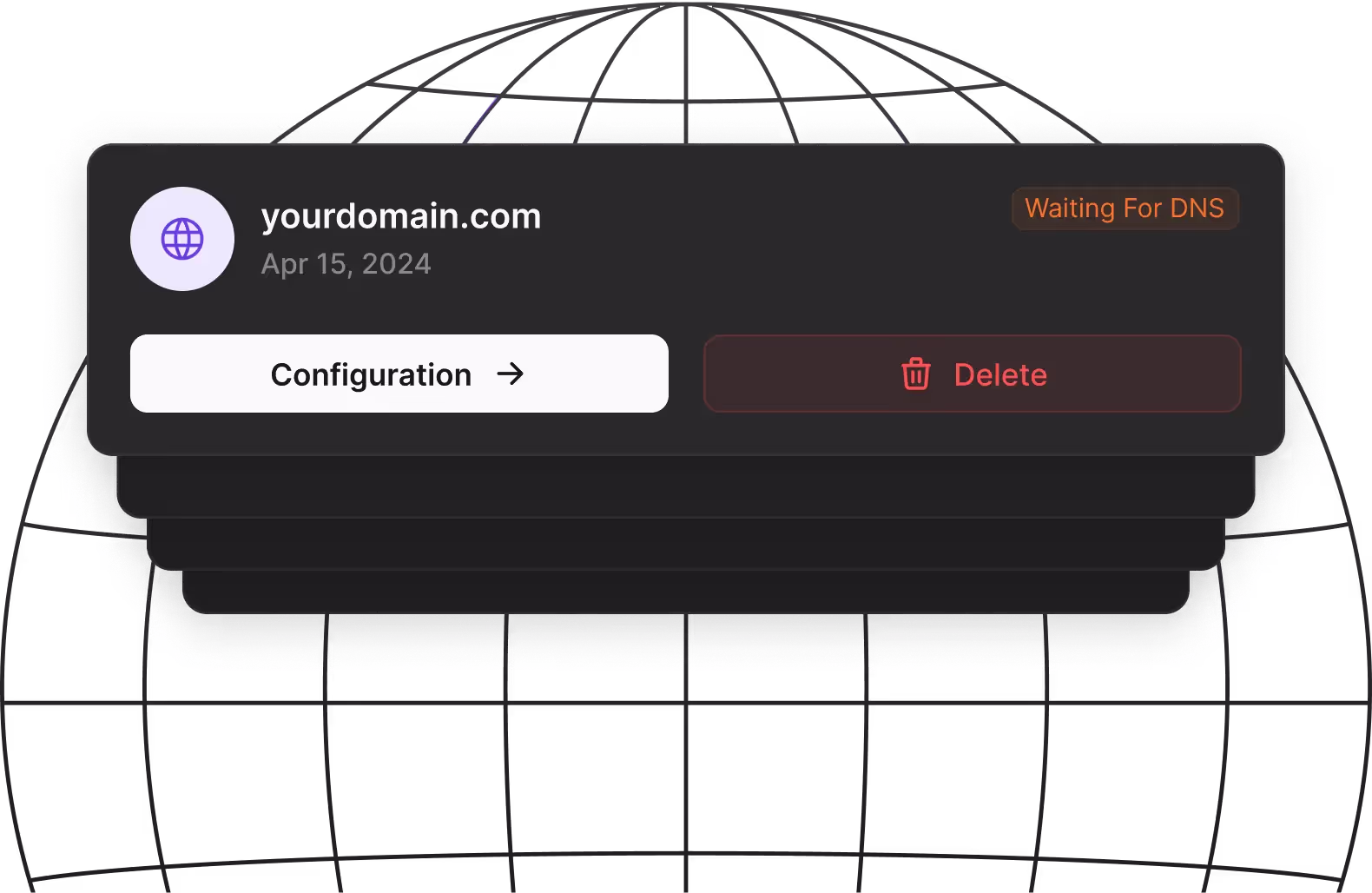Click the word "DNS" in the orange badge
Image resolution: width=1372 pixels, height=893 pixels.
click(x=1197, y=208)
